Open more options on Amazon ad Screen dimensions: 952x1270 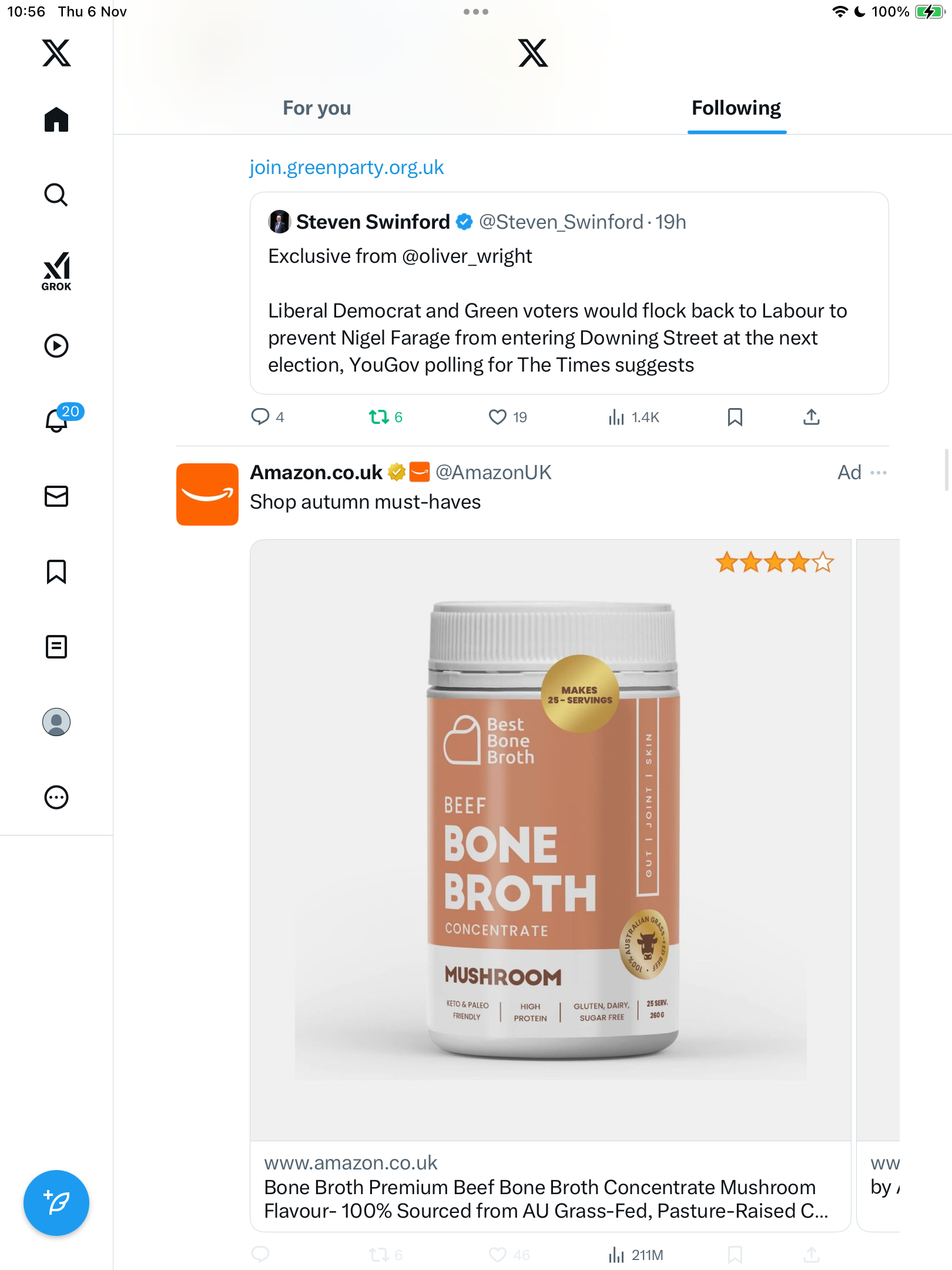click(879, 473)
